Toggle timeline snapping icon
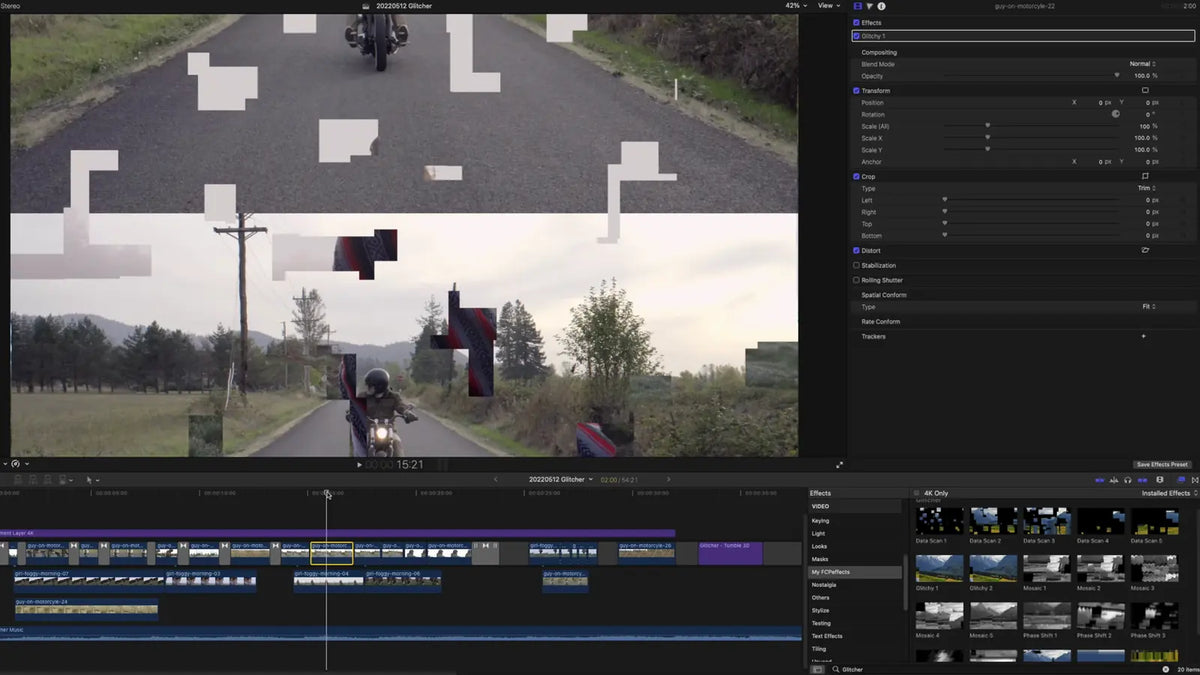Viewport: 1200px width, 675px height. pos(1142,480)
